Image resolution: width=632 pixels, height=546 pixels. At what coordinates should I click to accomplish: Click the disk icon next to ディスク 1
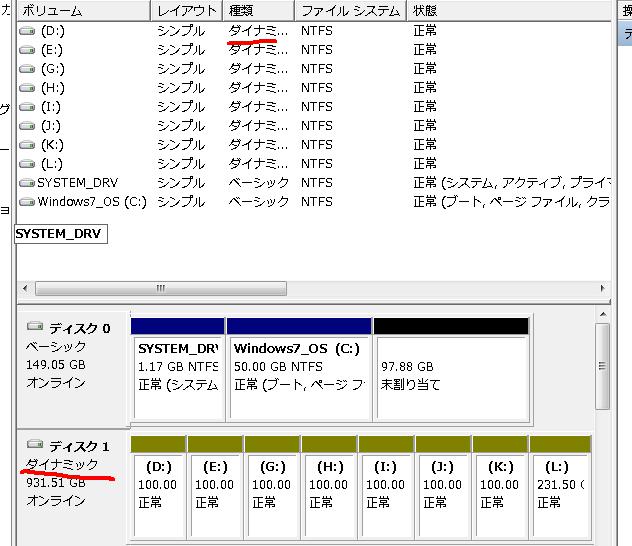pyautogui.click(x=35, y=444)
